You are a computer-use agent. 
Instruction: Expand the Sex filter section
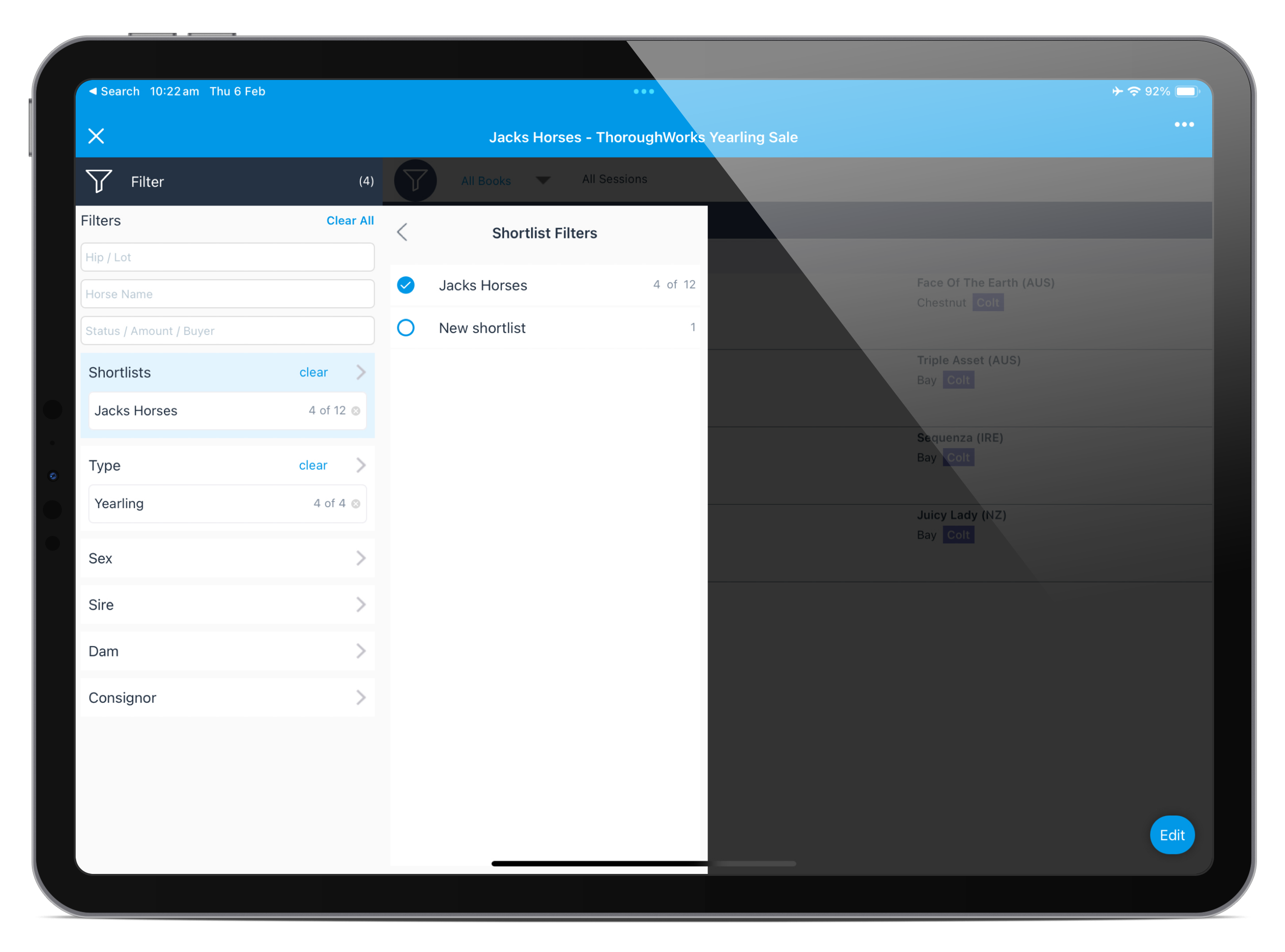pyautogui.click(x=227, y=558)
